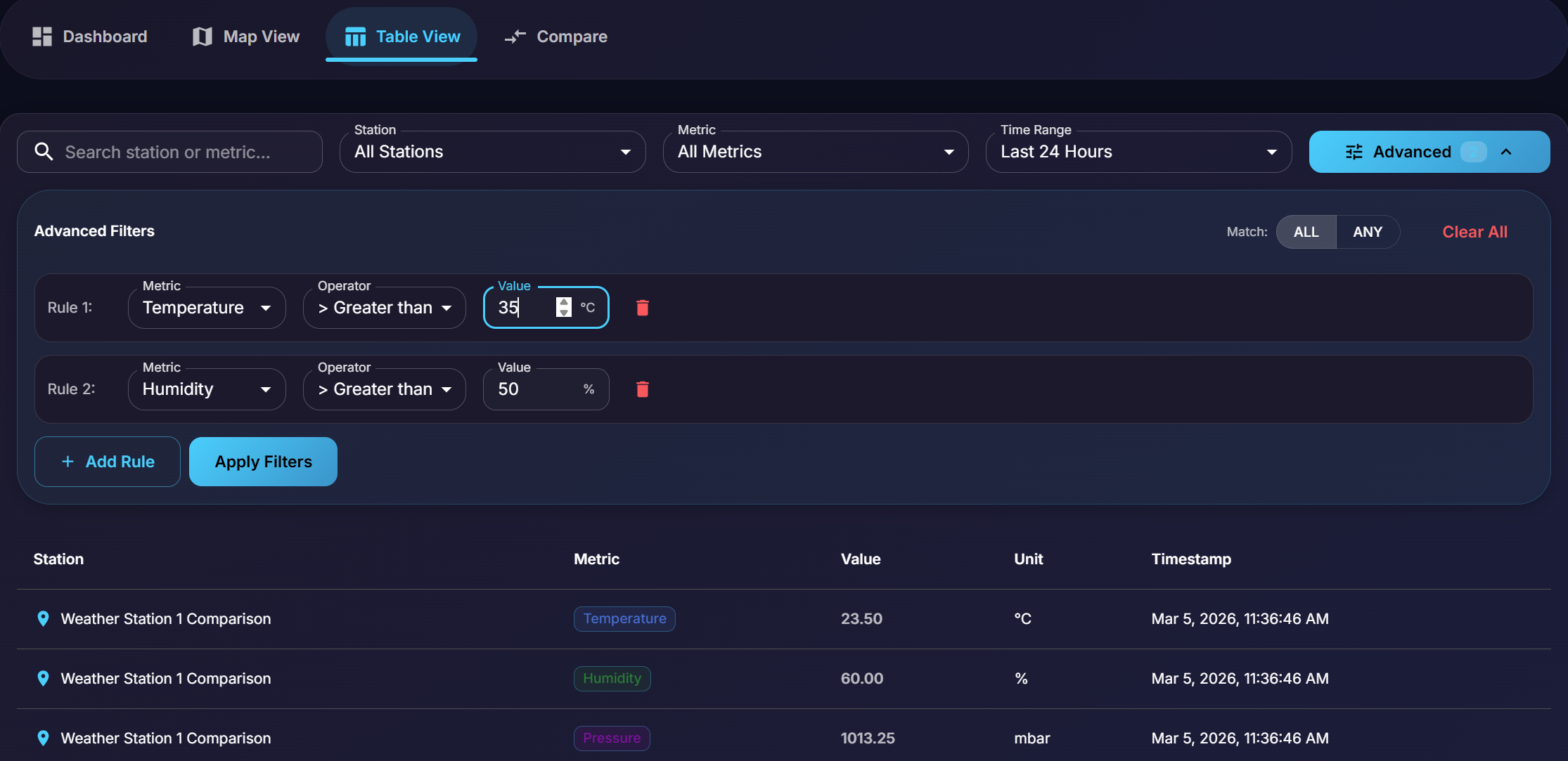Open the Time Range dropdown
The width and height of the screenshot is (1568, 761).
(x=1138, y=152)
